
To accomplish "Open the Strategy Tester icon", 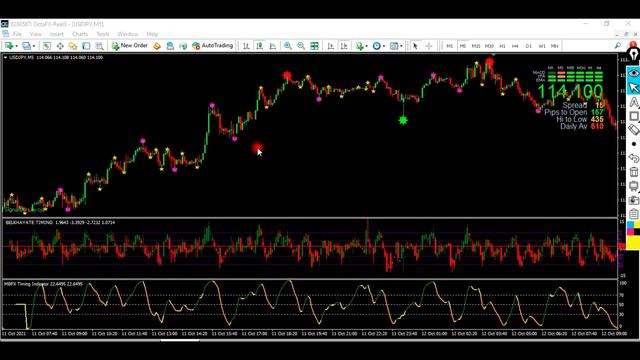I will point(99,46).
